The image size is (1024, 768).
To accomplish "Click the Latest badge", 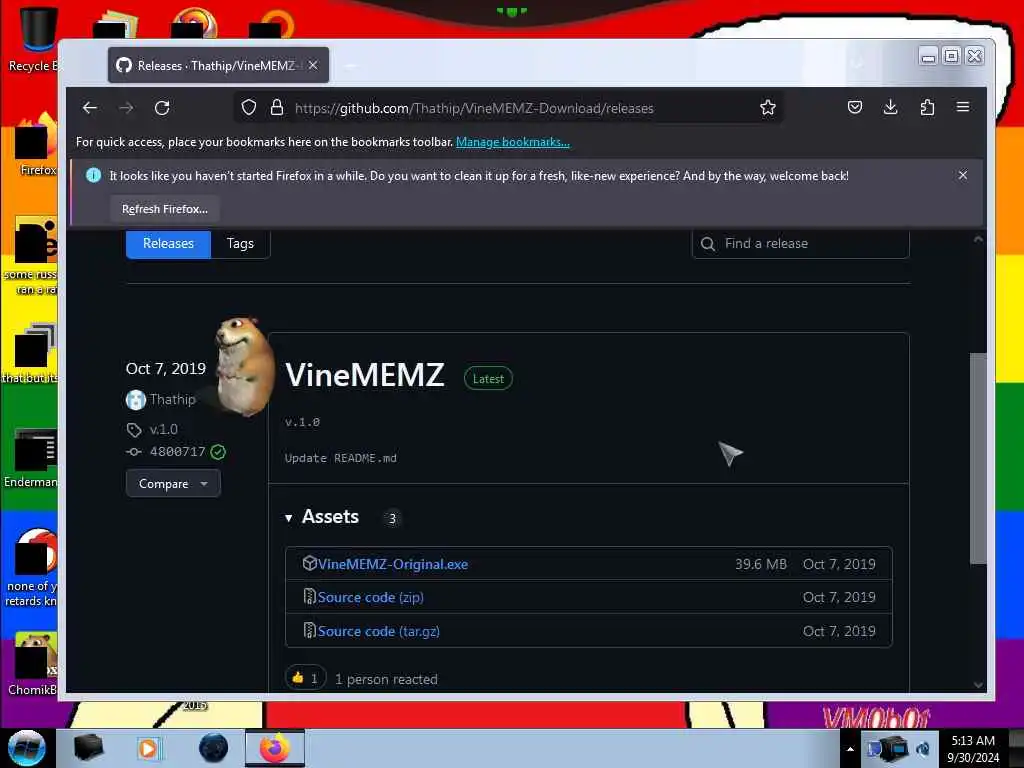I will (x=488, y=379).
